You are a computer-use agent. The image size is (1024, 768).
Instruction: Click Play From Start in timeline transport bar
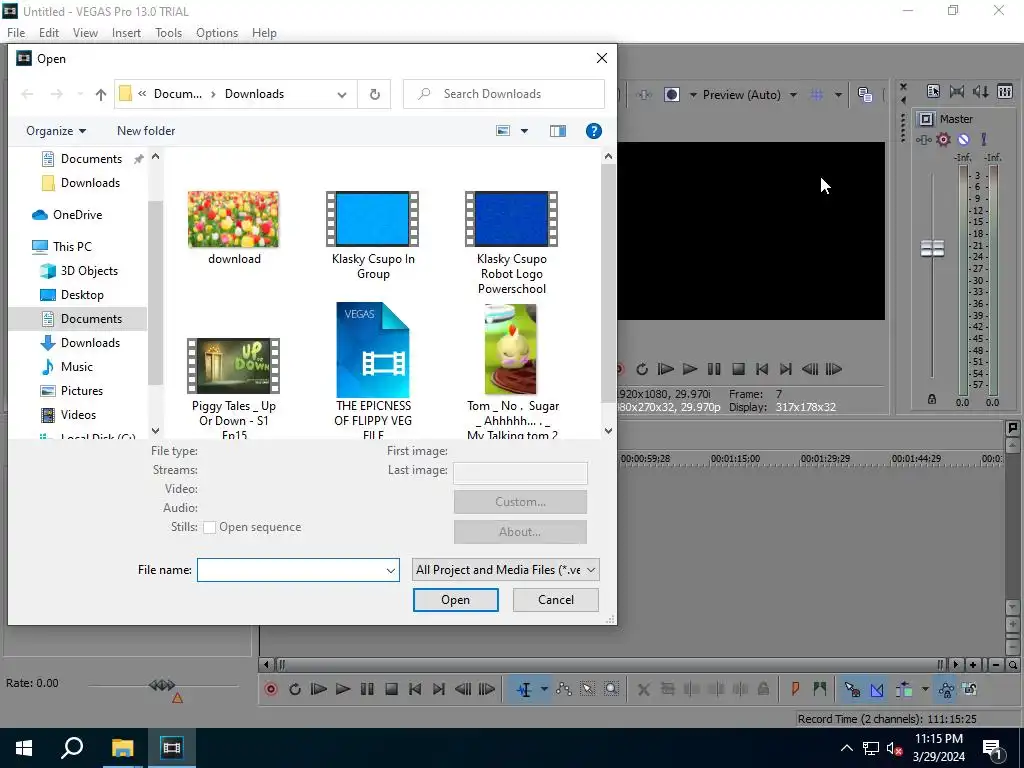click(319, 689)
